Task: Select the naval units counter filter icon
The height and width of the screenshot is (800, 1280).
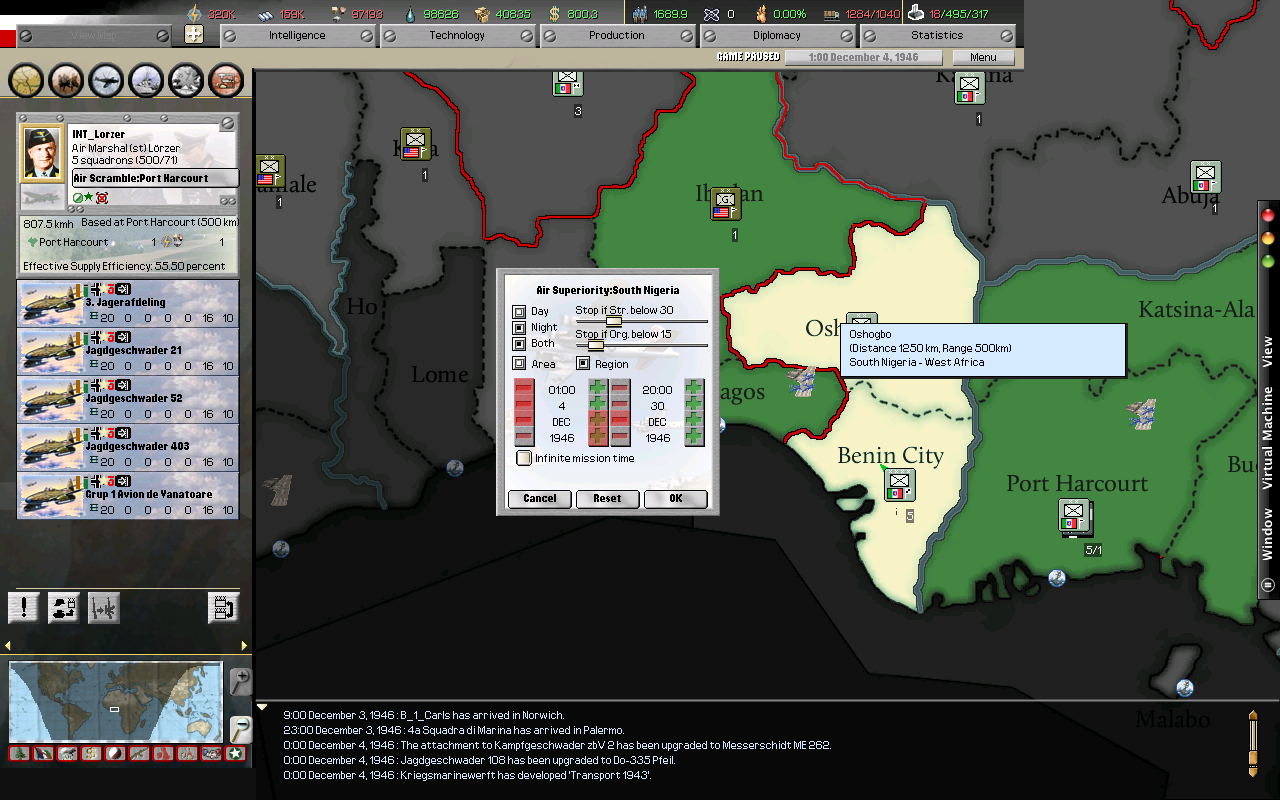Action: (146, 80)
